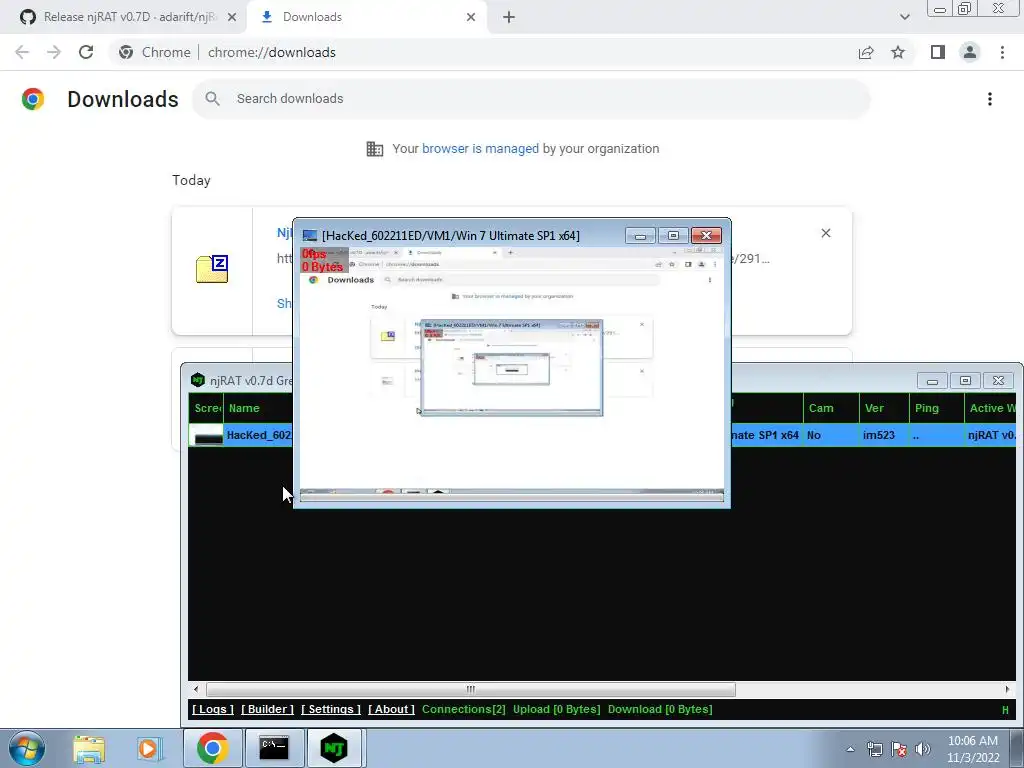Click the remote desktop view of HacKed window
1024x768 pixels.
coord(511,374)
